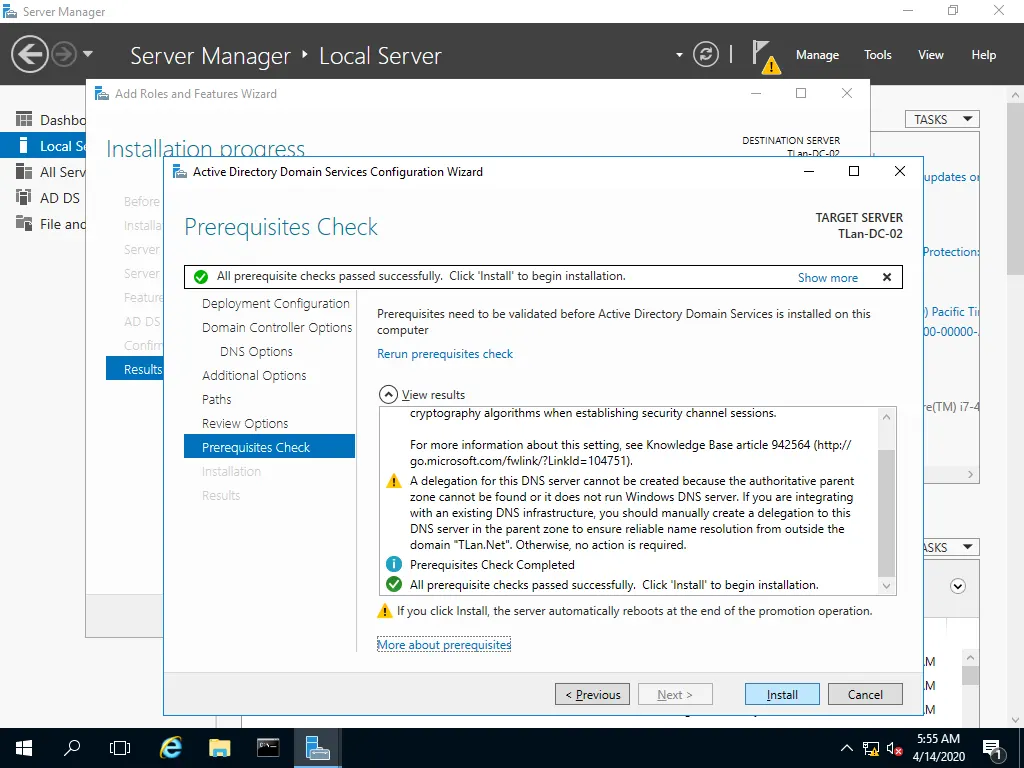Screen dimensions: 1024x768
Task: Open the navigation history dropdown arrow
Action: 88,54
